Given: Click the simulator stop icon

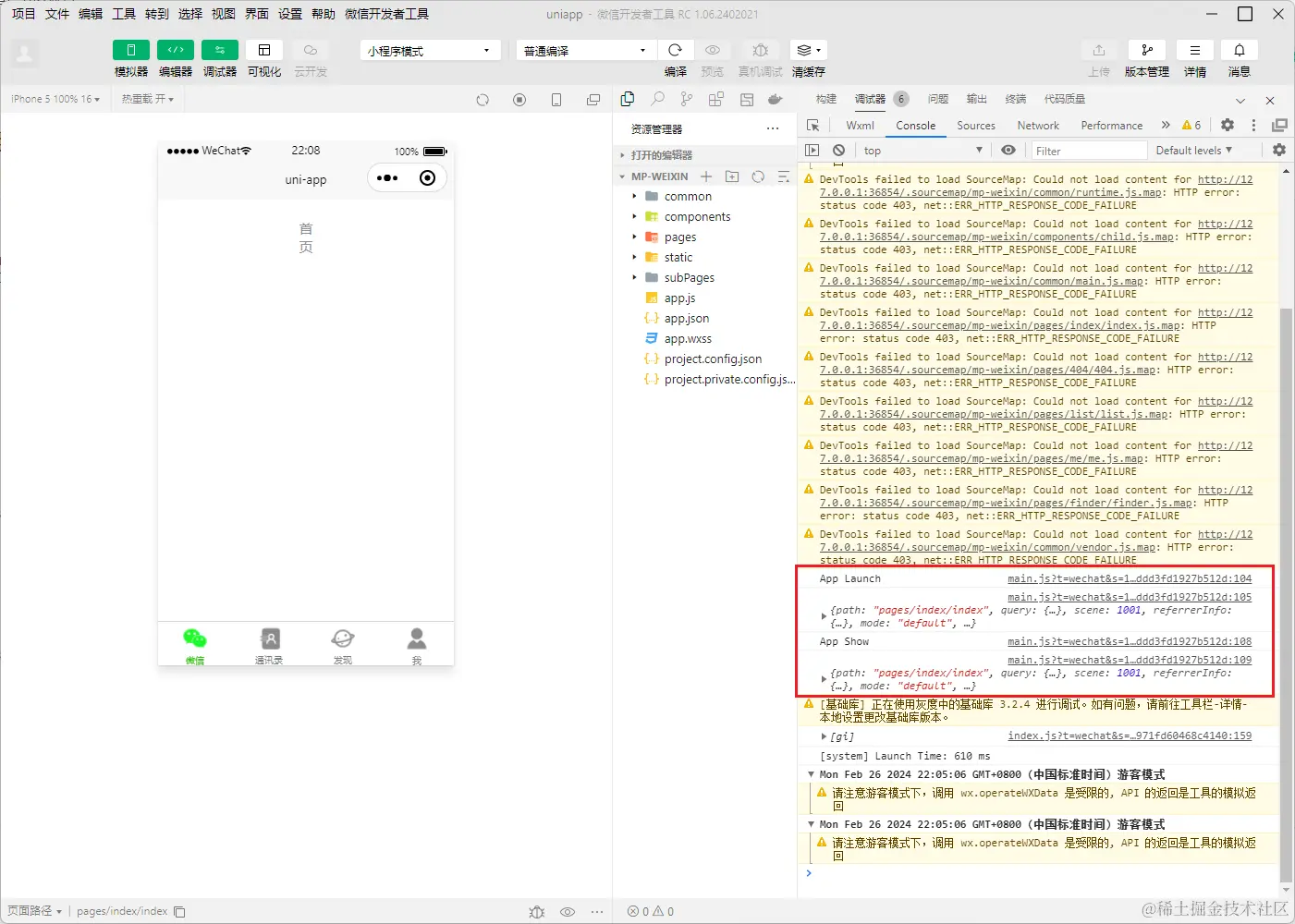Looking at the screenshot, I should pos(519,100).
